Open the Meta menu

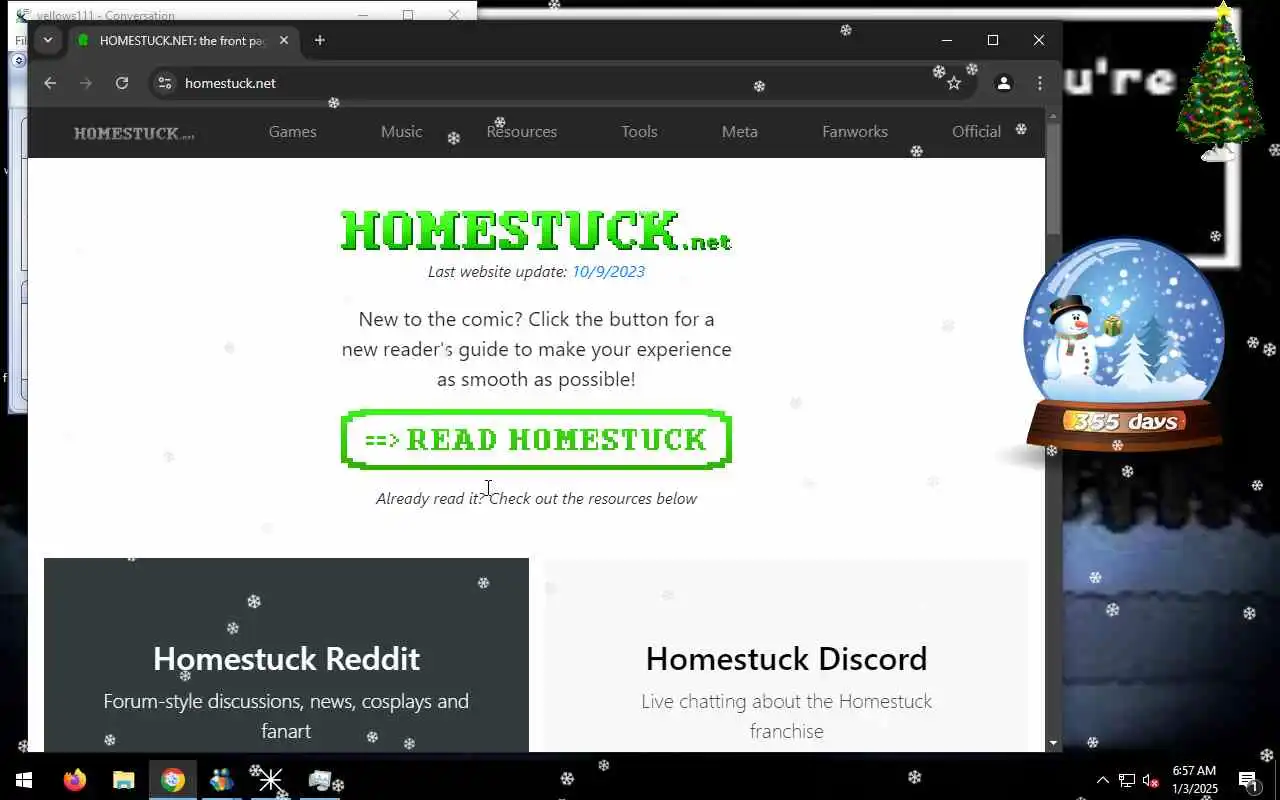click(x=740, y=132)
